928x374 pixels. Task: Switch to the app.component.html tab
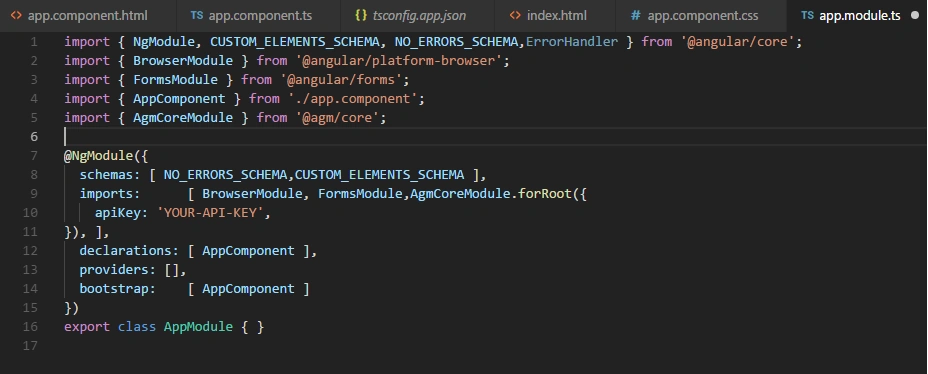click(x=88, y=15)
